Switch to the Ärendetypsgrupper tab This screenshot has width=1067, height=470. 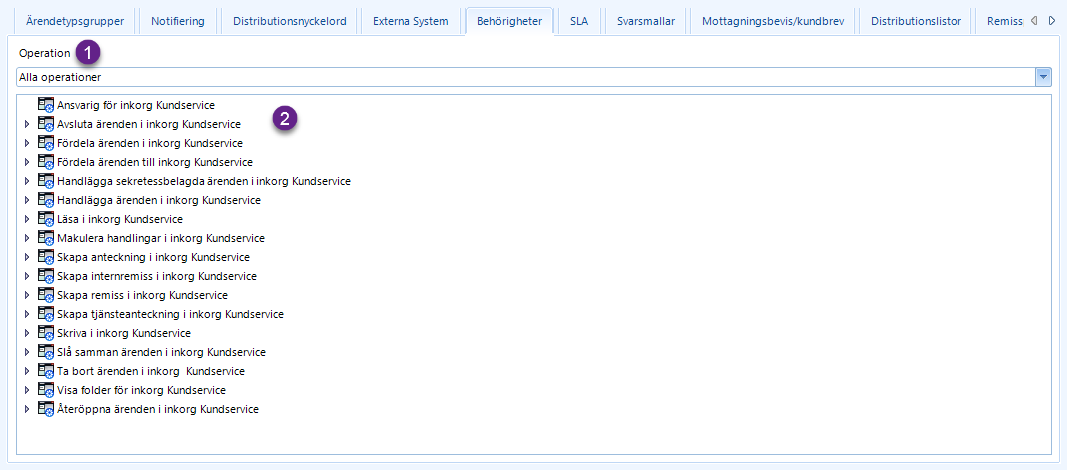click(75, 21)
